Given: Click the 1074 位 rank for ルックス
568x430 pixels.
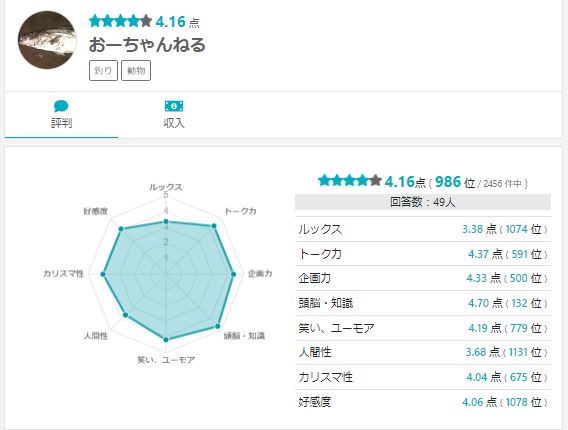Looking at the screenshot, I should point(523,229).
